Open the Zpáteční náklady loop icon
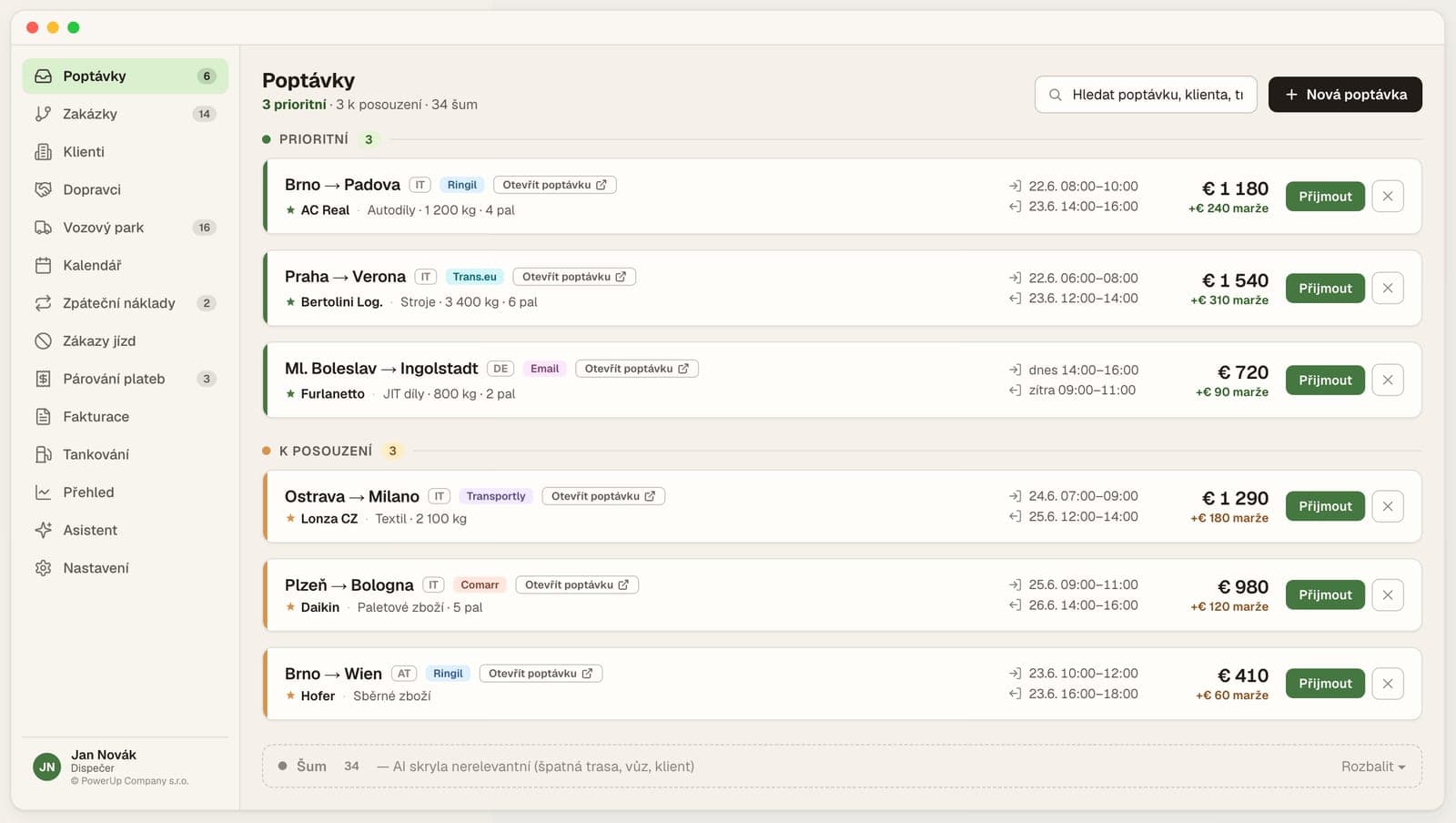The width and height of the screenshot is (1456, 823). click(43, 303)
